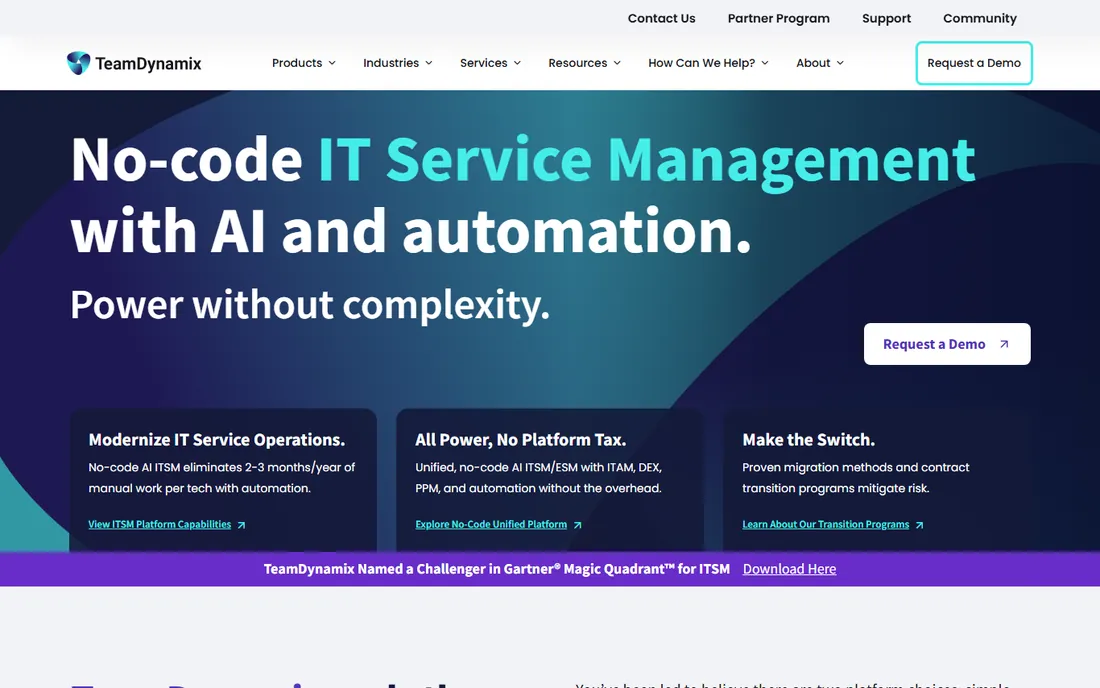1100x688 pixels.
Task: Click the Modernize IT Service Operations heading
Action: click(217, 440)
